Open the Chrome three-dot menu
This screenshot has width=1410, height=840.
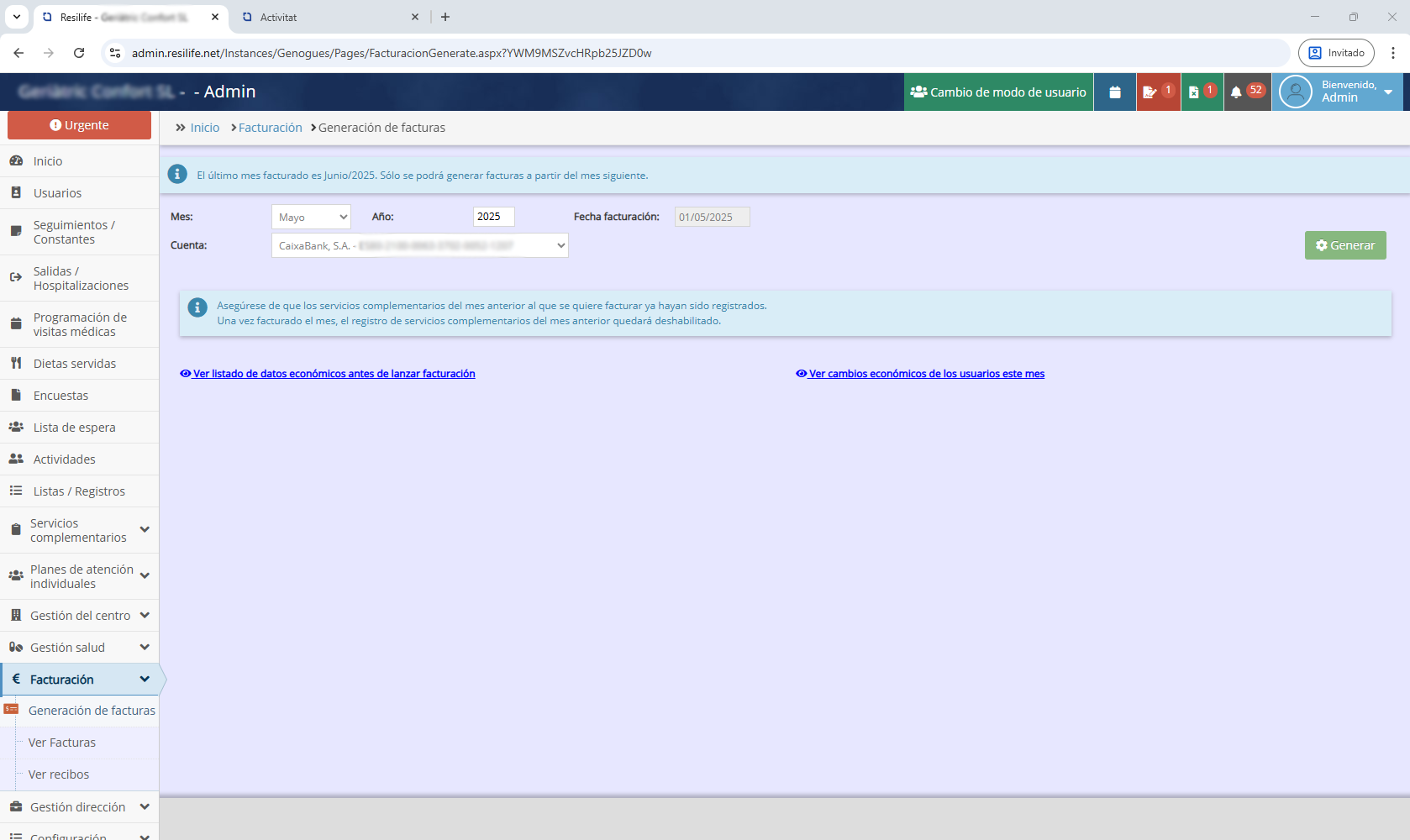tap(1392, 53)
